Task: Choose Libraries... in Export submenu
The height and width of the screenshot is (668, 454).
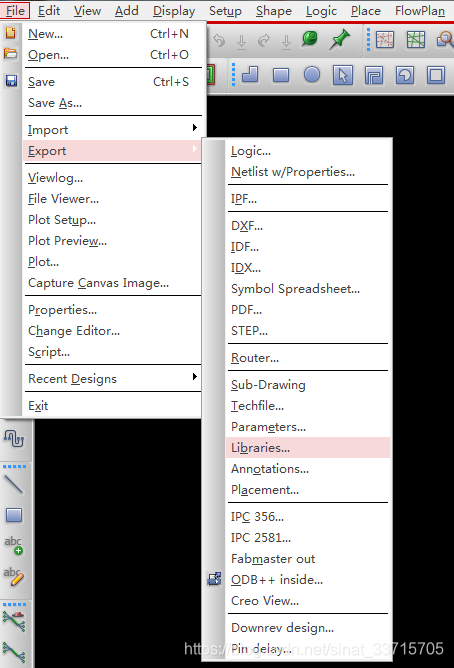Action: point(308,448)
